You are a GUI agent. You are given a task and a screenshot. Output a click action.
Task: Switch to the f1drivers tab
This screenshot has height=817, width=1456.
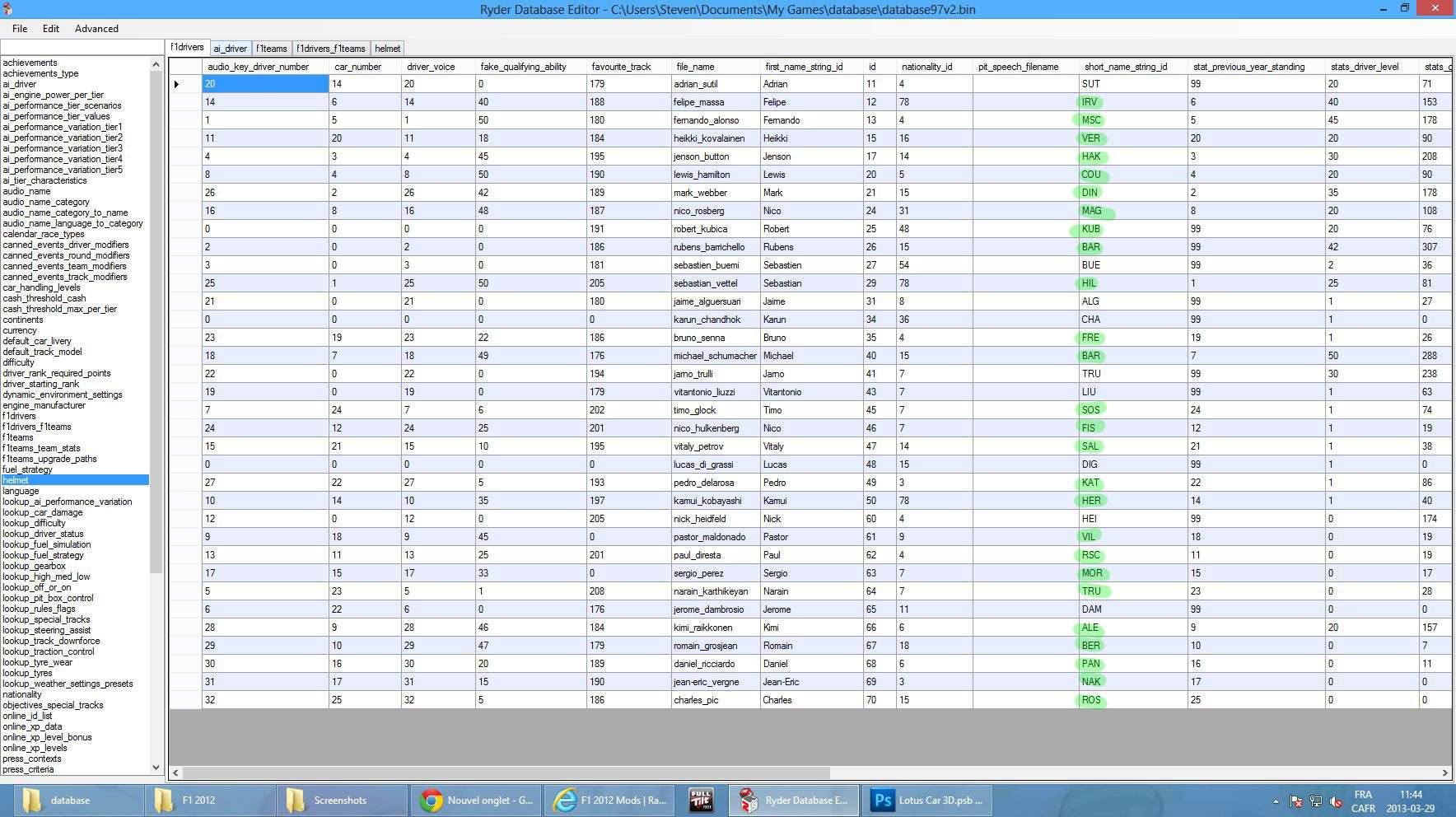click(x=187, y=48)
